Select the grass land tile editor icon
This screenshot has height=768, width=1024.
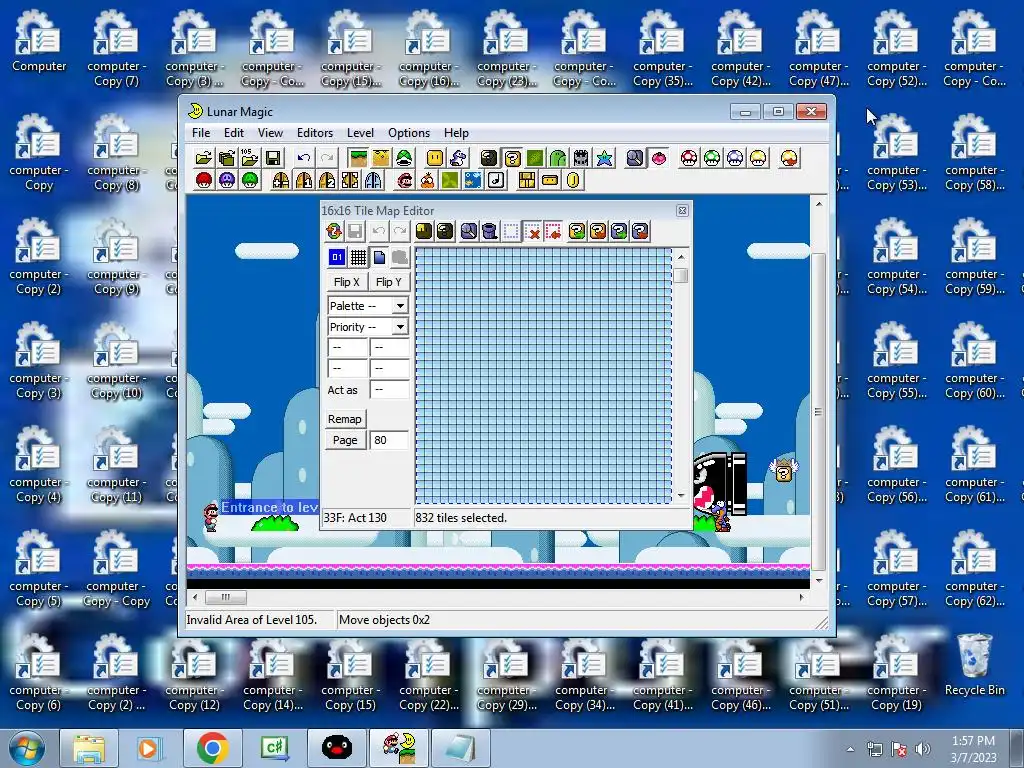358,157
